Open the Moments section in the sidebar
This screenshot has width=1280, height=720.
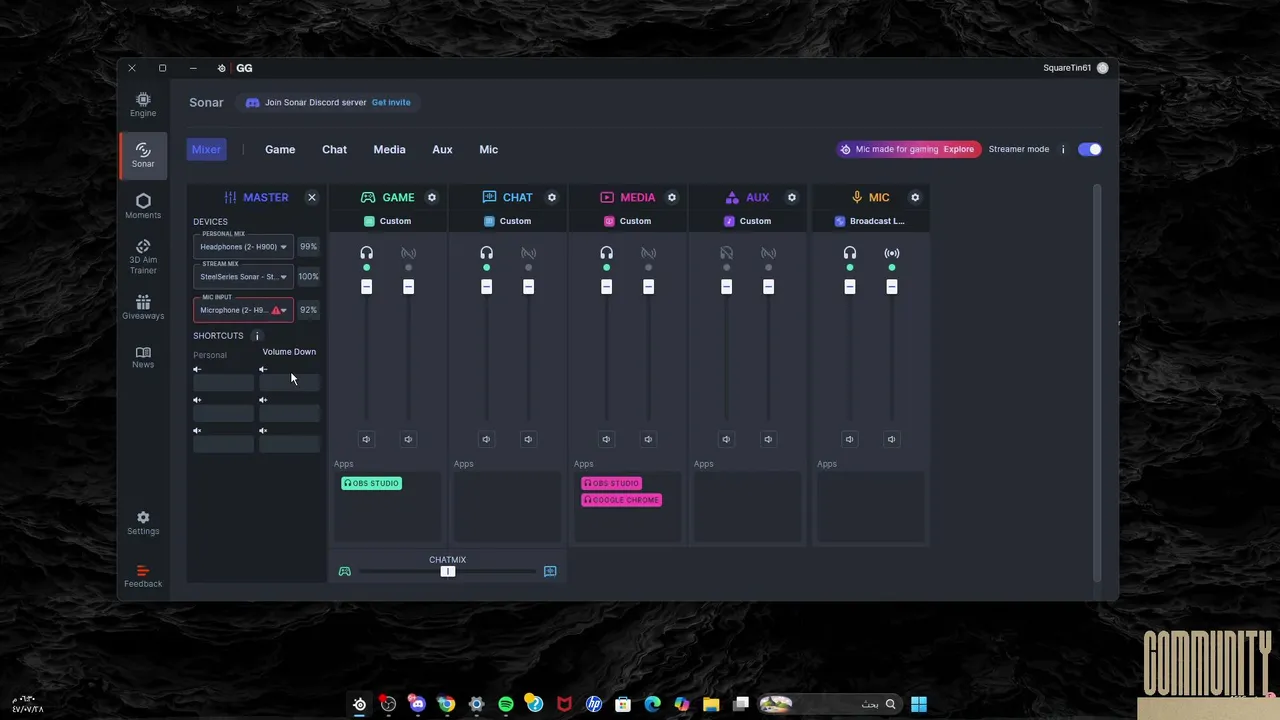[x=143, y=207]
